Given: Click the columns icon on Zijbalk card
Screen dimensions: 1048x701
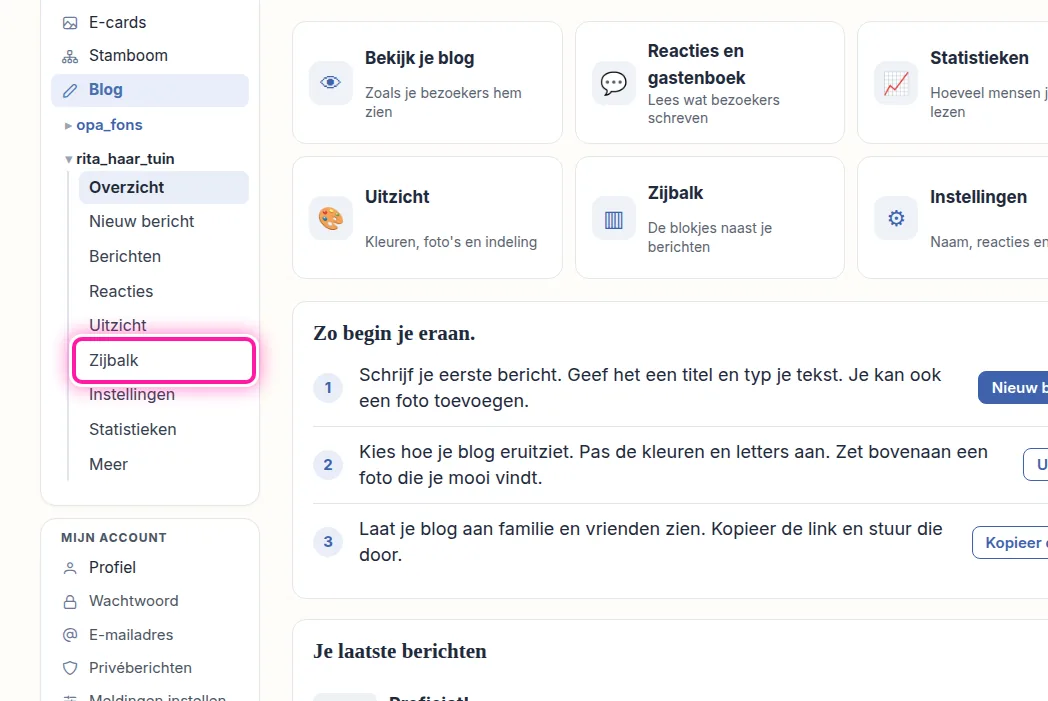Looking at the screenshot, I should [x=613, y=218].
